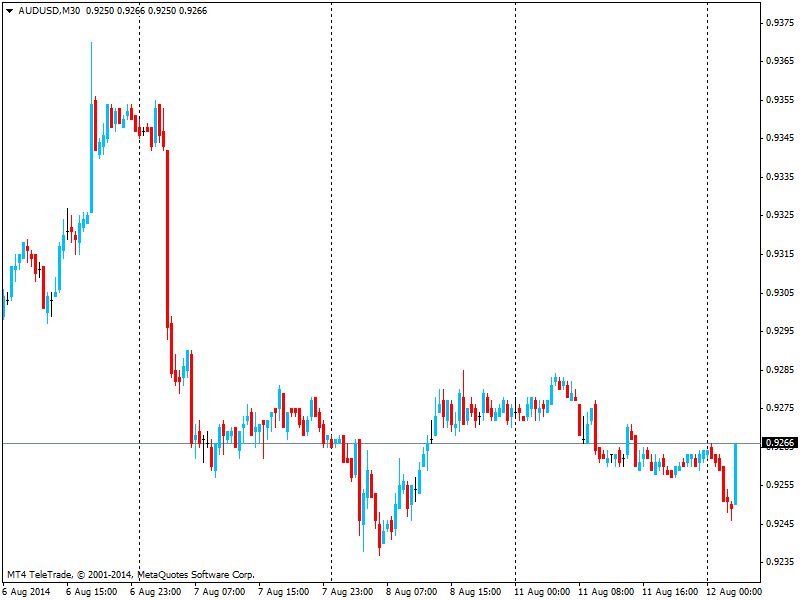The image size is (800, 600).
Task: Click the MT4 TeleTrade copyright text
Action: [x=130, y=575]
